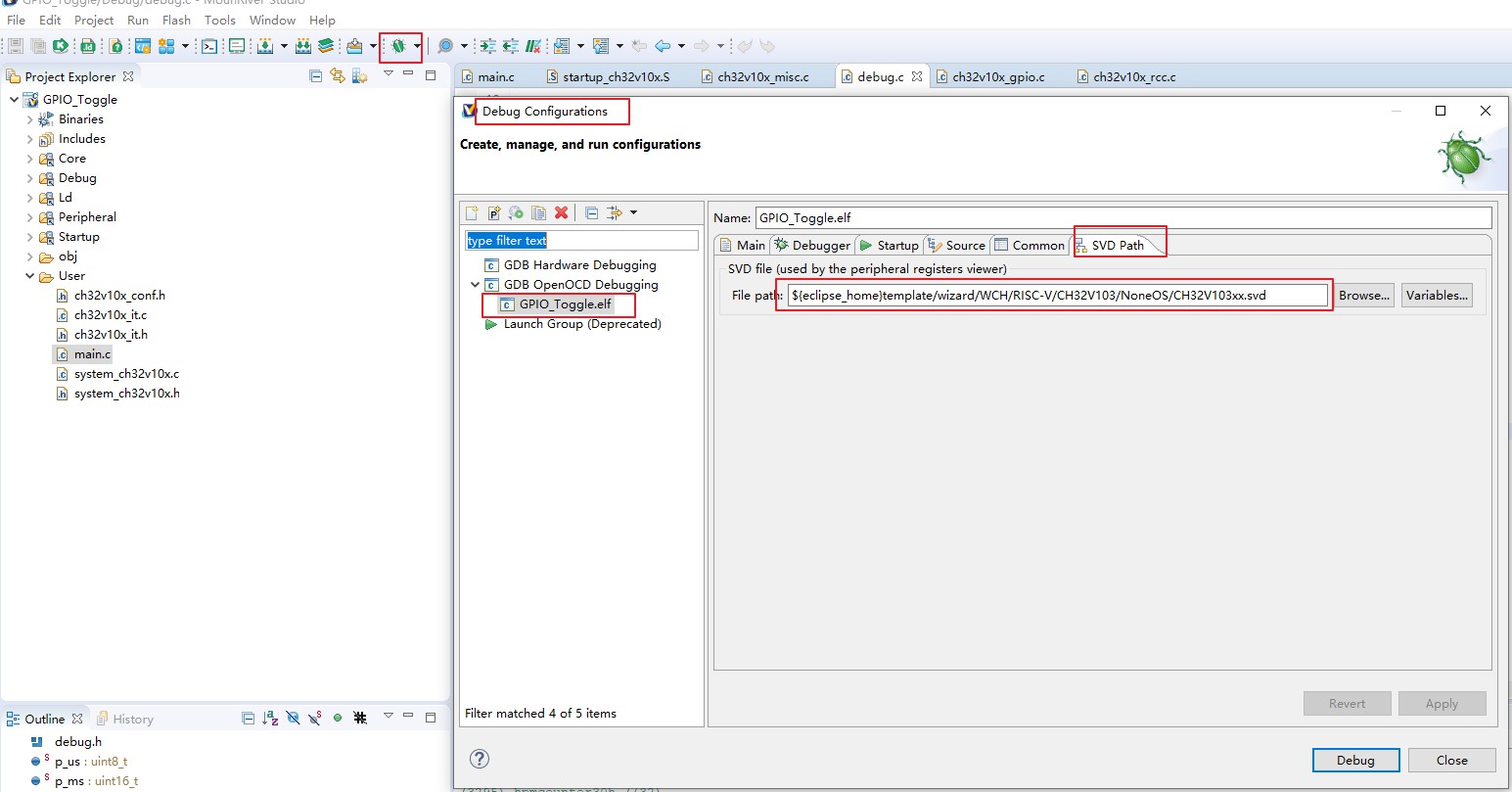Click the SVD File path field
Screen dimensions: 1512x792
click(1058, 295)
